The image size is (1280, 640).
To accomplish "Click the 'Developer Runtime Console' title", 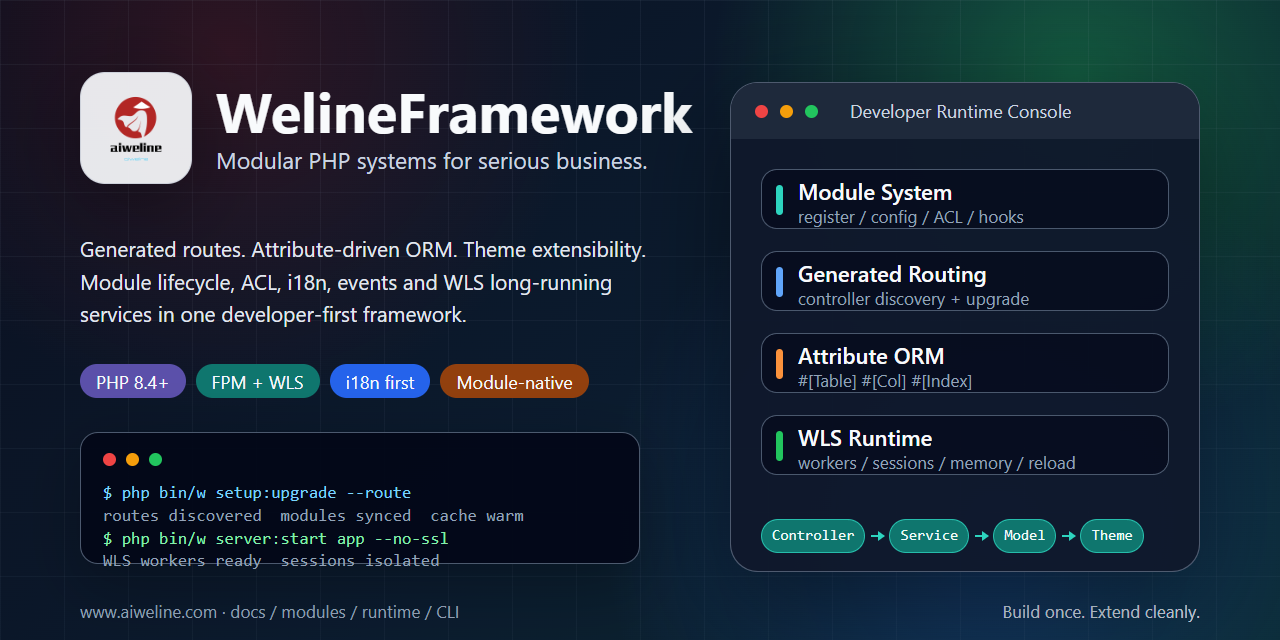I will point(960,112).
